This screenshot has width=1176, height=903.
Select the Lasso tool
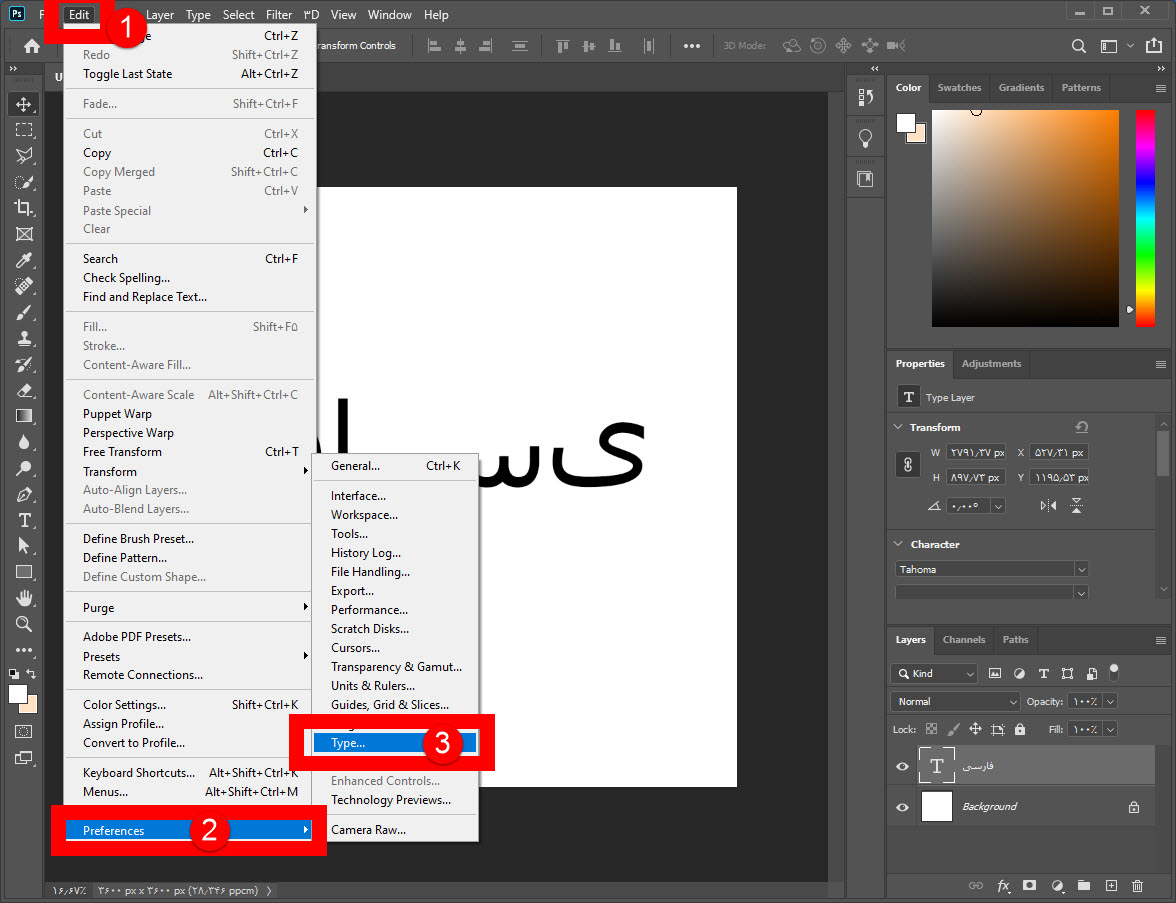(x=24, y=156)
